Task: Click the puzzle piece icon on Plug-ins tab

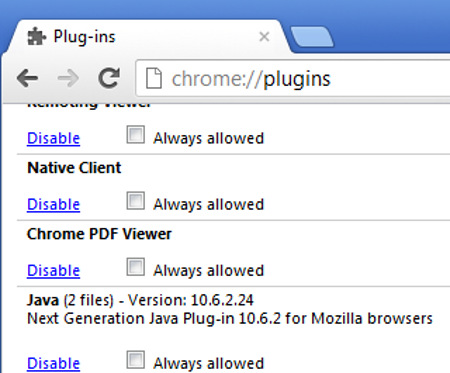Action: [36, 36]
